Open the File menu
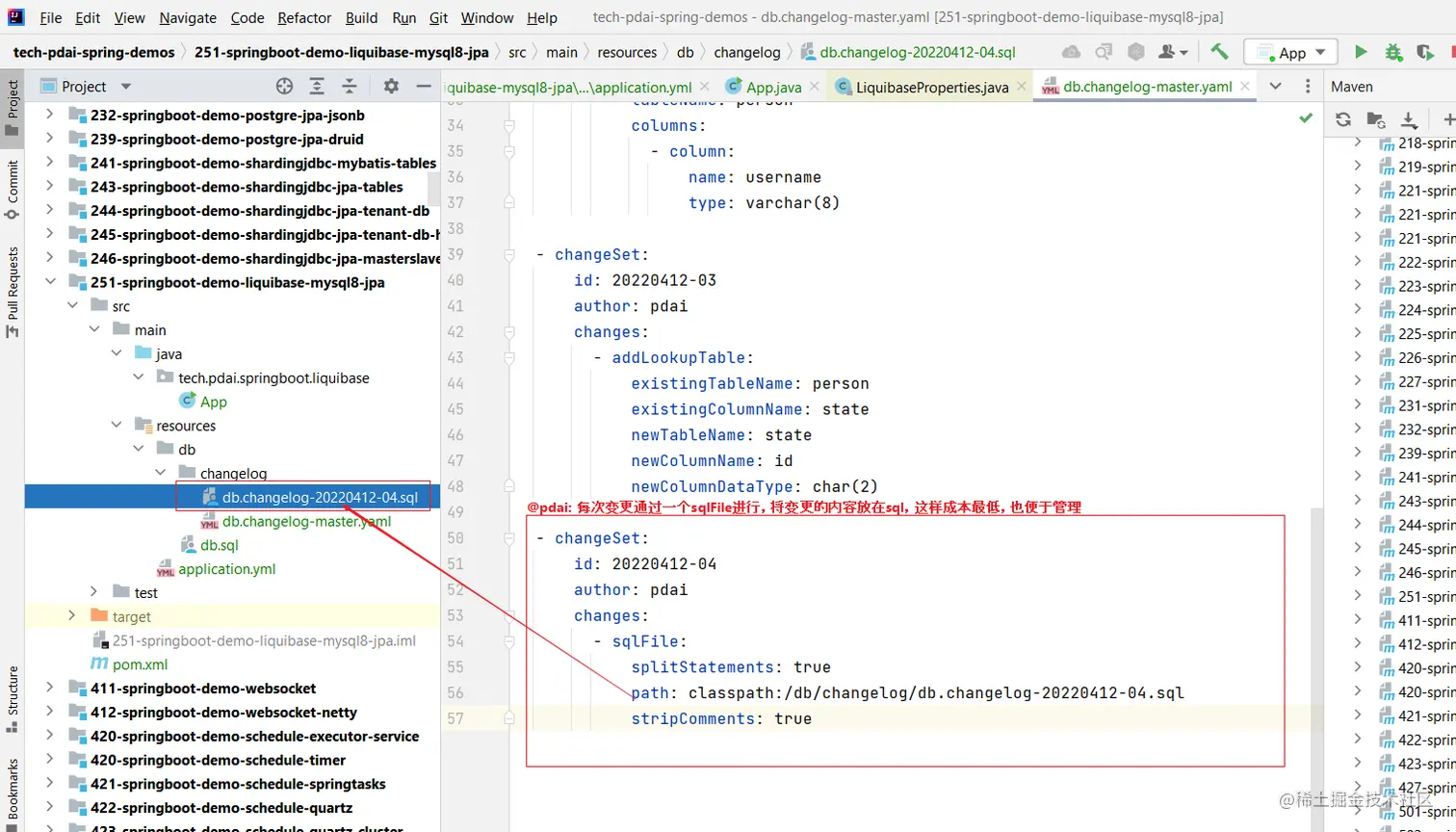 (x=51, y=17)
